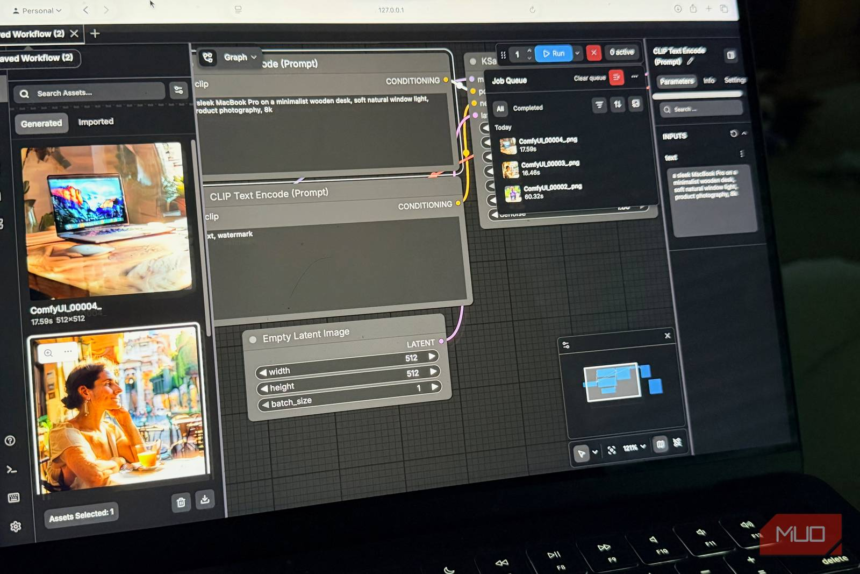Switch to the Generated assets tab
The width and height of the screenshot is (860, 574).
point(41,123)
